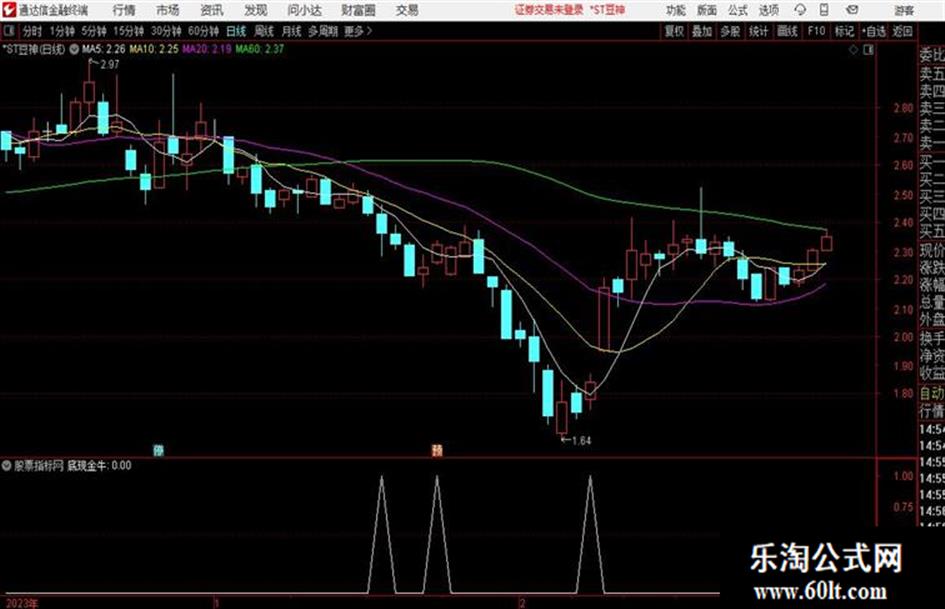Open the customer service headset icon

800,10
